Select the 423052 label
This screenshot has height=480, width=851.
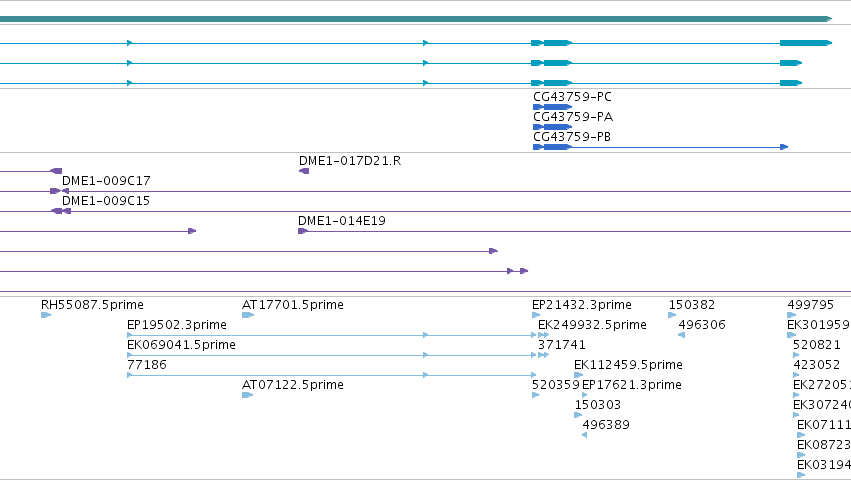tap(816, 365)
